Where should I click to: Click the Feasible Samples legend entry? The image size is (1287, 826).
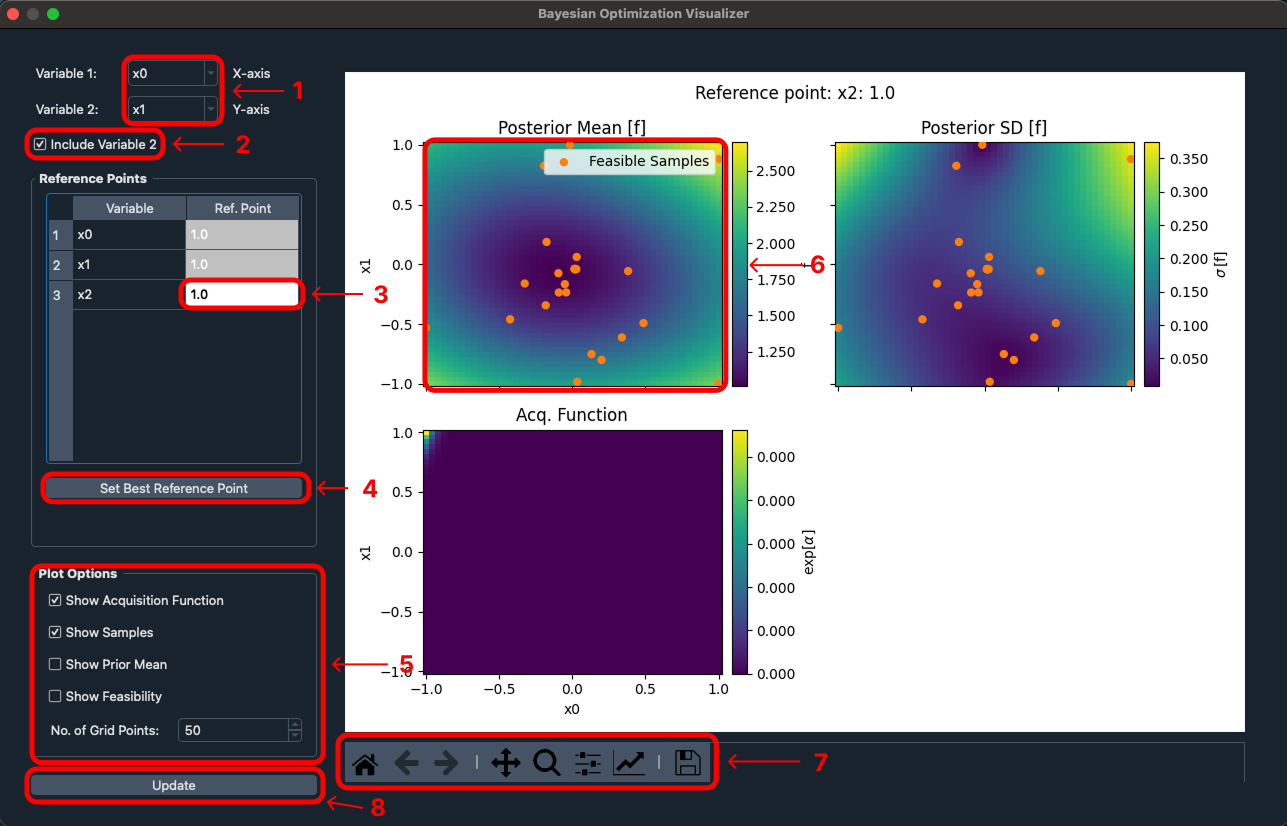coord(630,161)
